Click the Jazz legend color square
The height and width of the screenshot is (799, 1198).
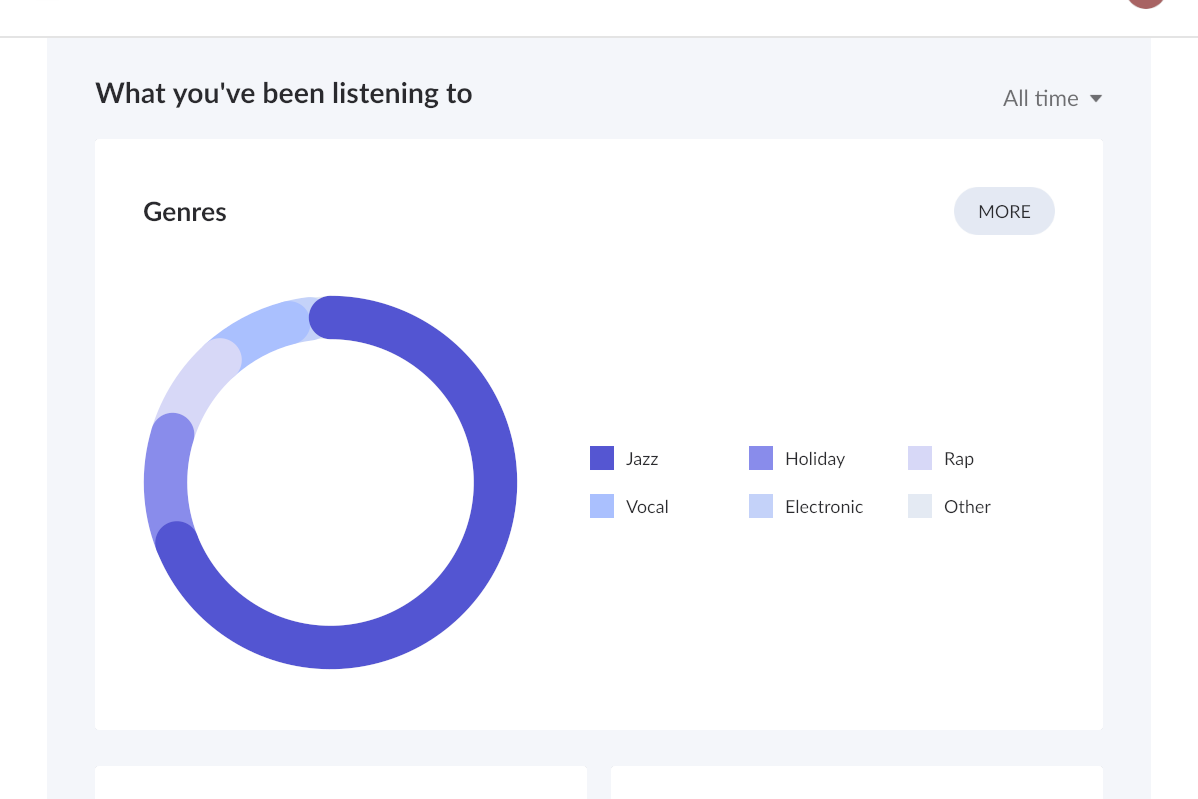pyautogui.click(x=602, y=458)
